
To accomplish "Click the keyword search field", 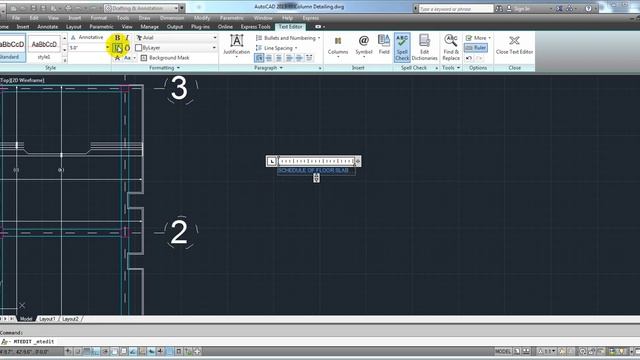I will [x=456, y=9].
